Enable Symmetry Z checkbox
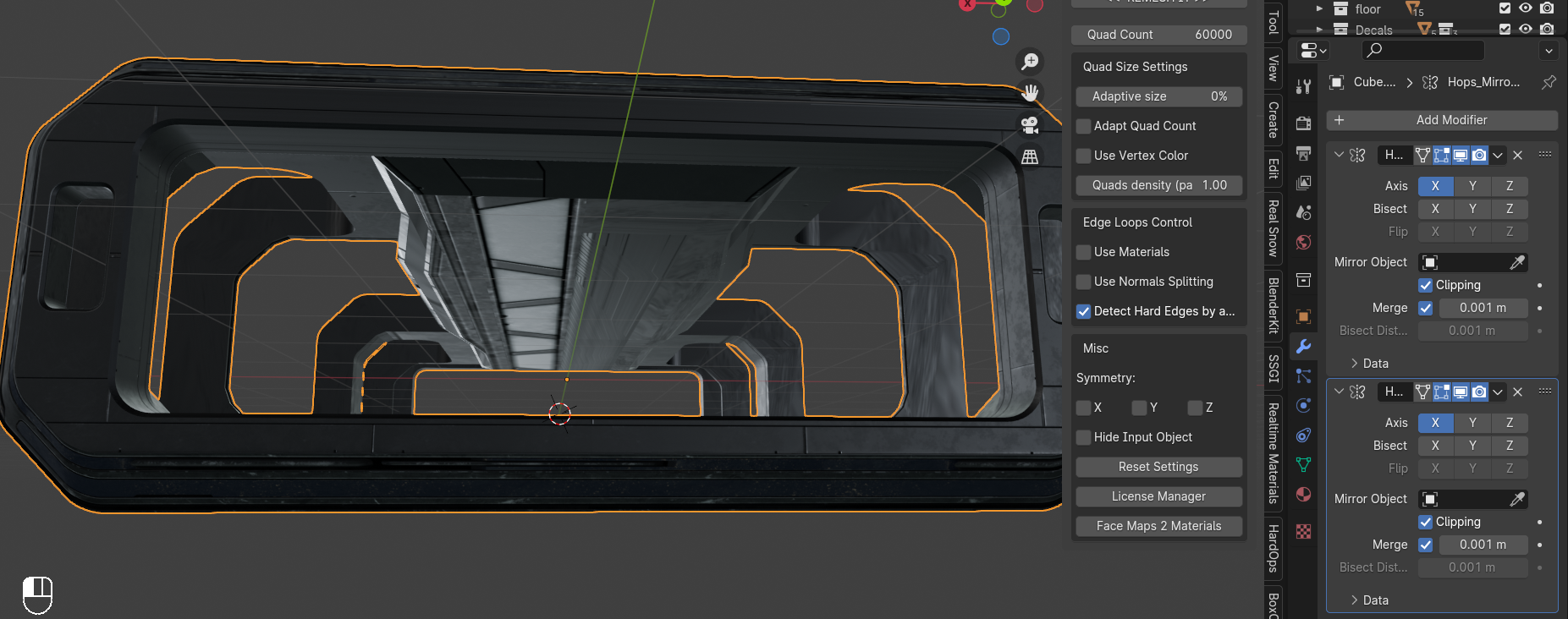 pos(1195,408)
